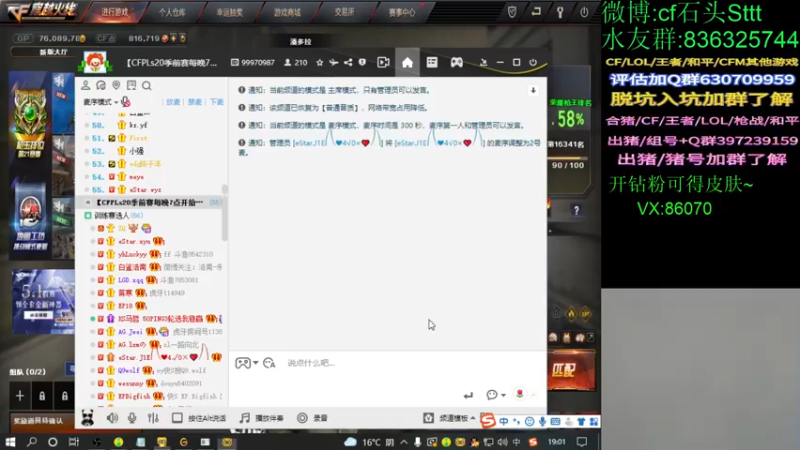This screenshot has height=450, width=800.
Task: Open the 赛事中心 tab in CrossFire
Action: point(402,12)
